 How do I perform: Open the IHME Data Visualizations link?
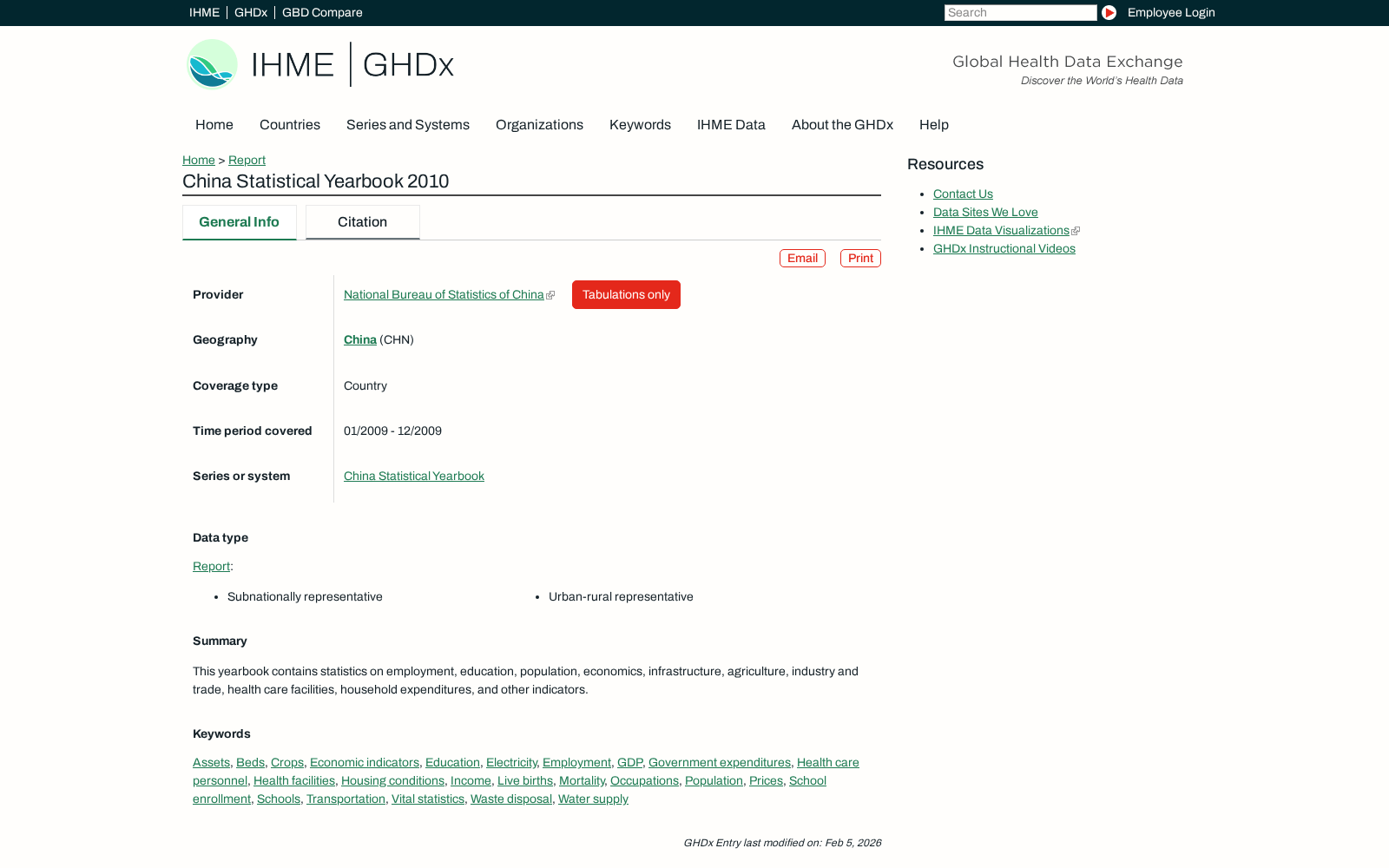tap(1001, 230)
